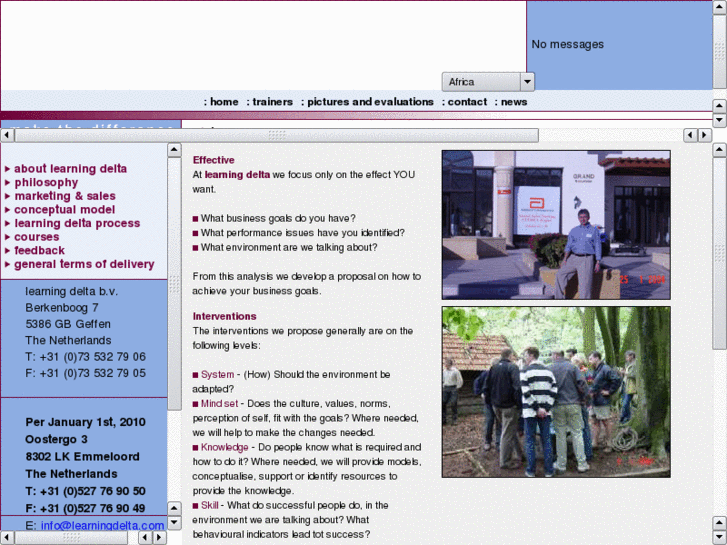The height and width of the screenshot is (545, 727).
Task: Click the header horizontal scrollbar thumb
Action: pyautogui.click(x=277, y=135)
